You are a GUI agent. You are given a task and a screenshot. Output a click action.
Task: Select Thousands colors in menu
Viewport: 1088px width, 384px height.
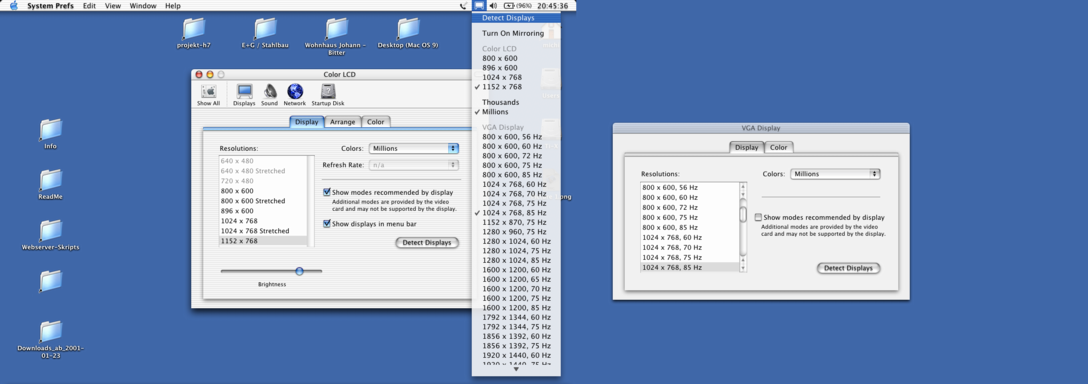tap(516, 102)
